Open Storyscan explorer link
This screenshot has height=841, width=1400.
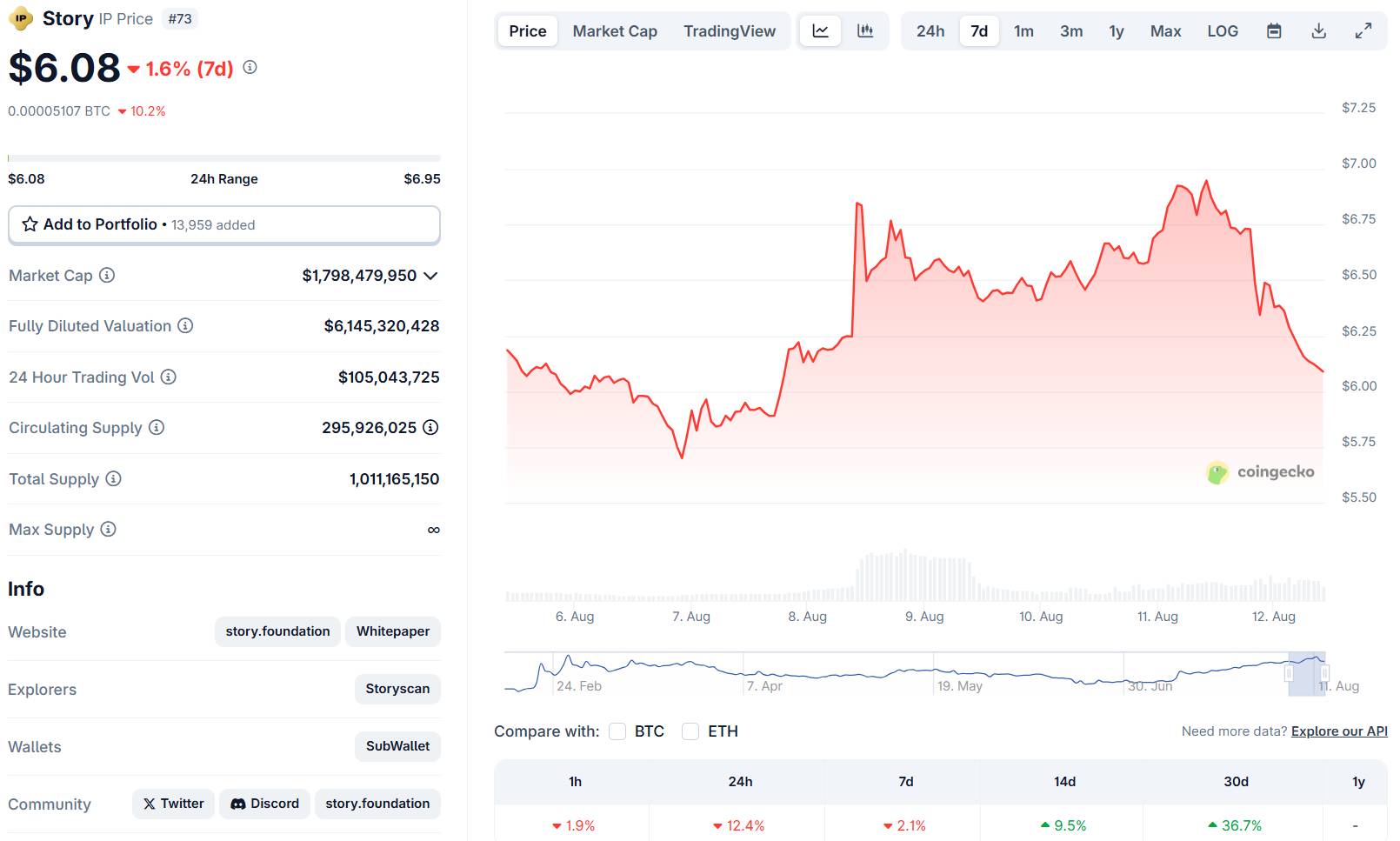(397, 689)
